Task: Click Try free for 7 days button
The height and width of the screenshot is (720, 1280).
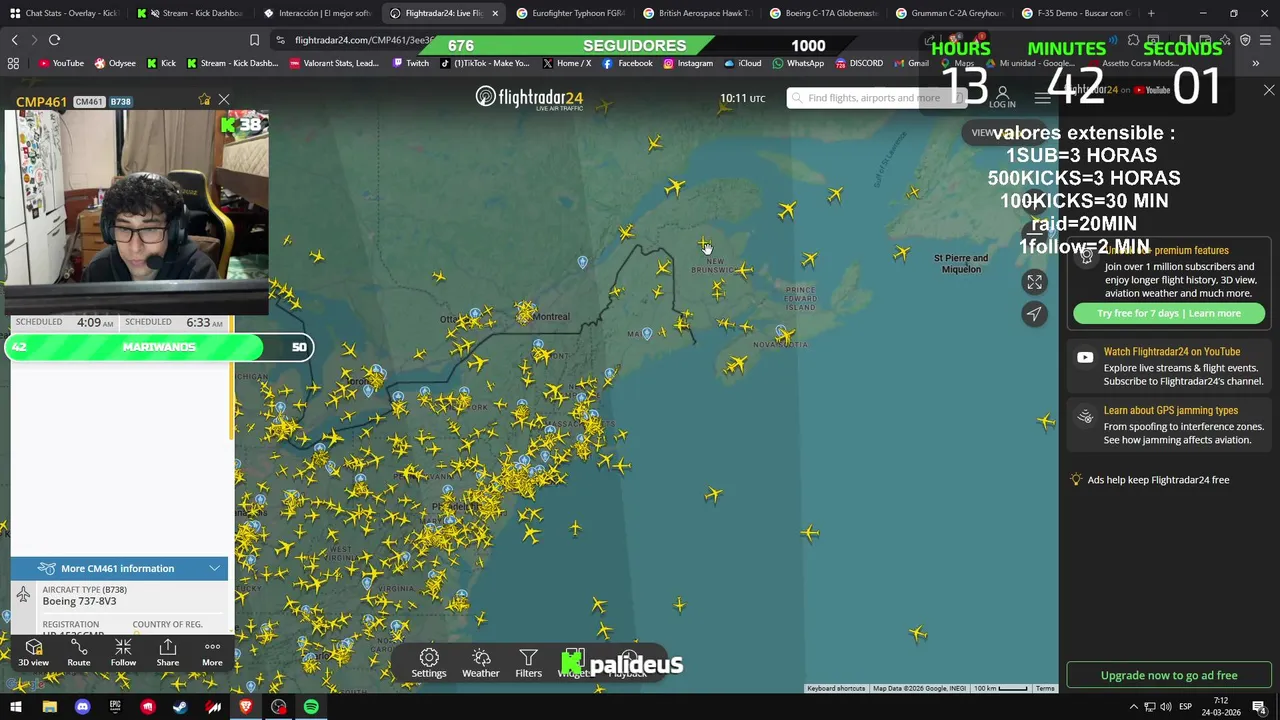Action: tap(1169, 313)
